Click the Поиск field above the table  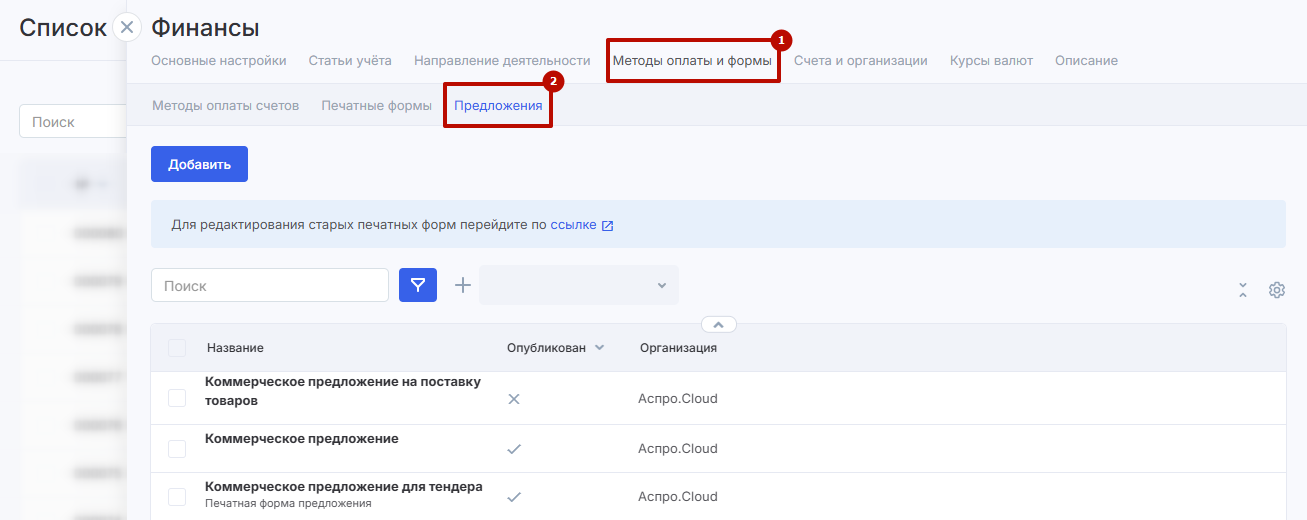[x=270, y=285]
